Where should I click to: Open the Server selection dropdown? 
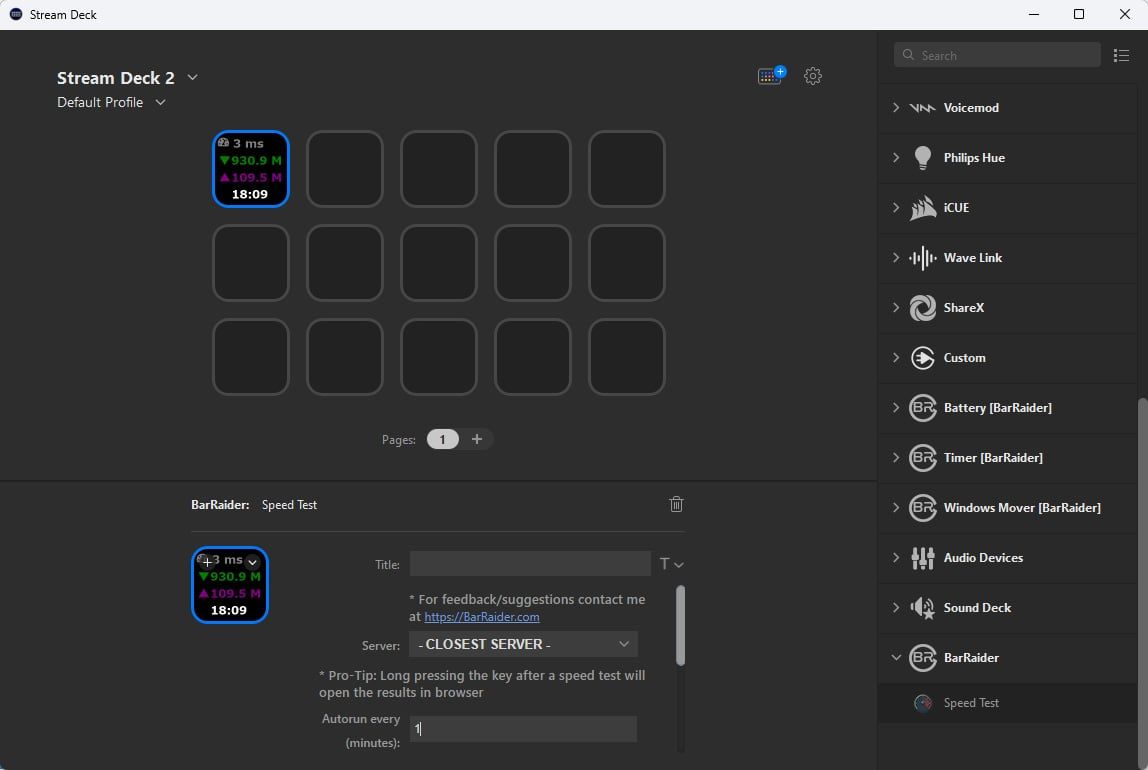click(523, 644)
